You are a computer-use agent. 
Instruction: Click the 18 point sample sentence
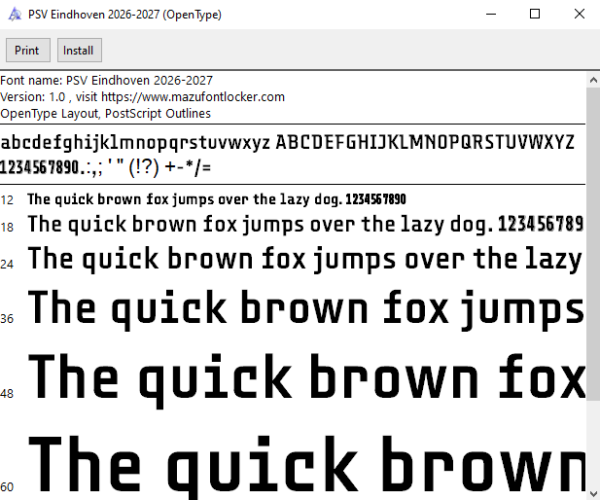pos(306,224)
